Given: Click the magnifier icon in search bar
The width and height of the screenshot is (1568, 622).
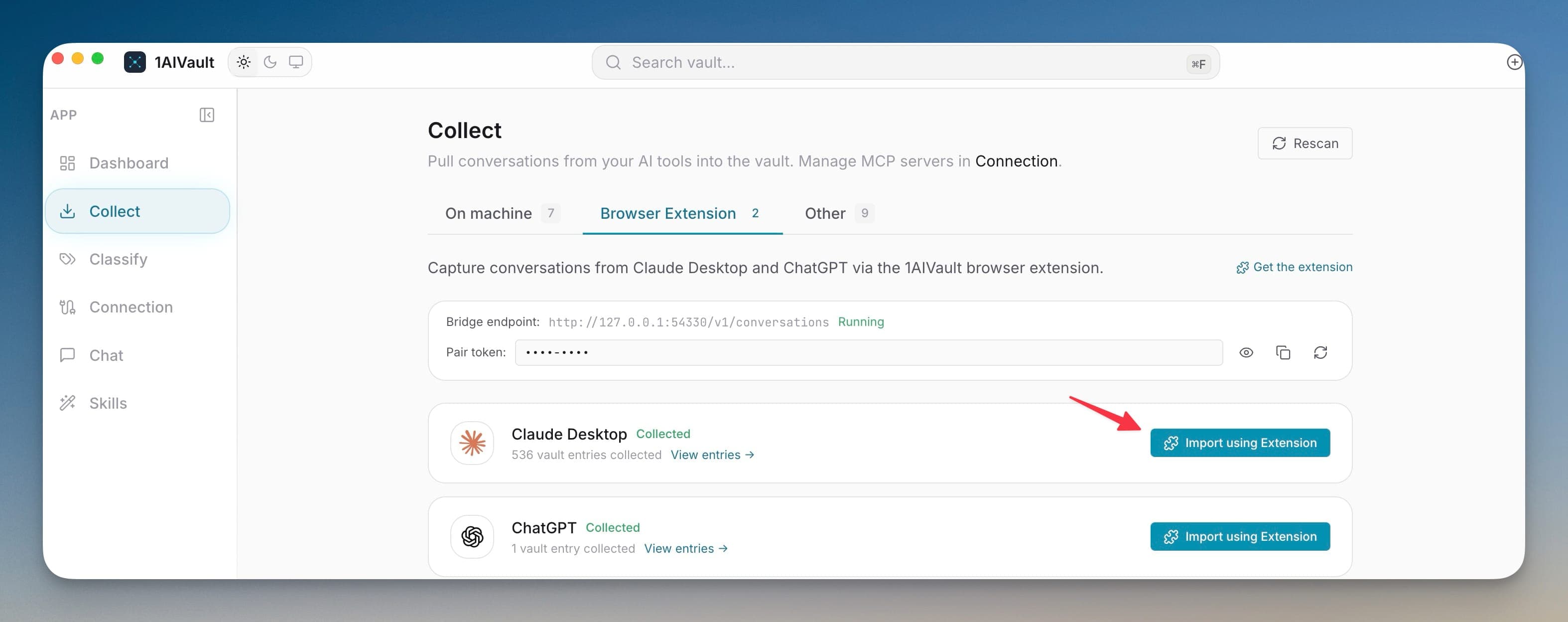Looking at the screenshot, I should tap(613, 62).
